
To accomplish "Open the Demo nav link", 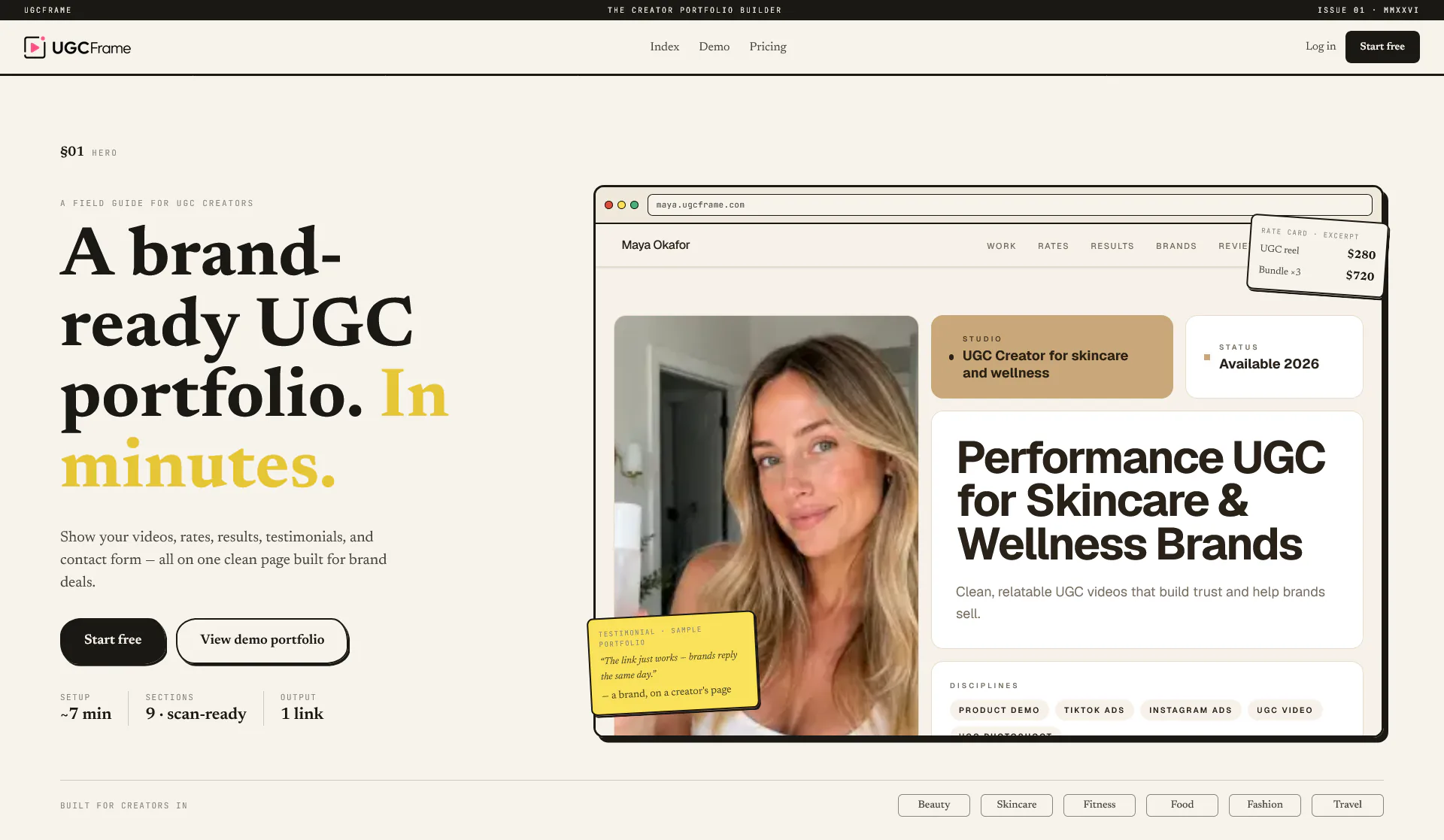I will click(x=714, y=47).
